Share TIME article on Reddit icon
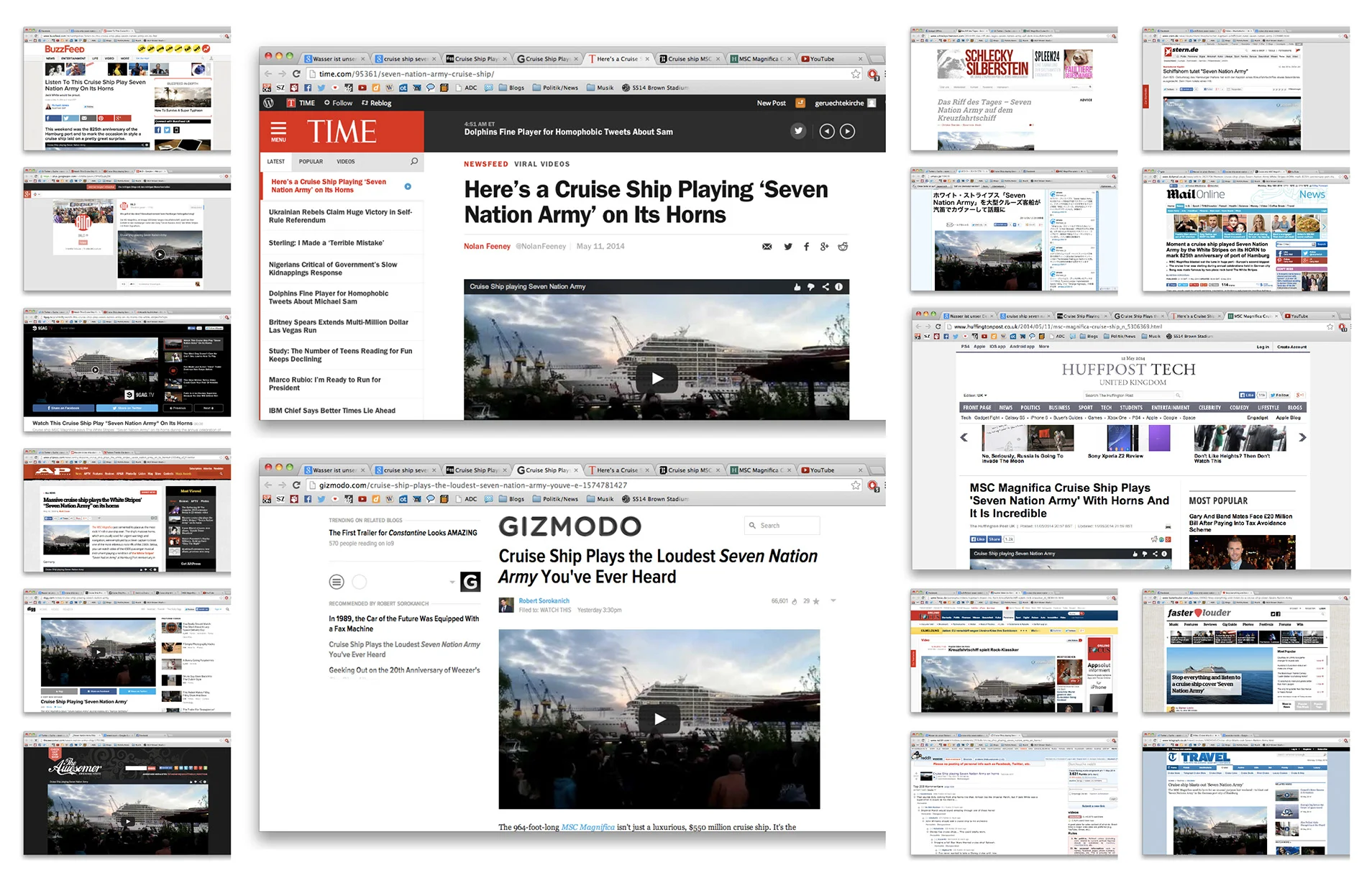Image resolution: width=1372 pixels, height=878 pixels. 843,247
